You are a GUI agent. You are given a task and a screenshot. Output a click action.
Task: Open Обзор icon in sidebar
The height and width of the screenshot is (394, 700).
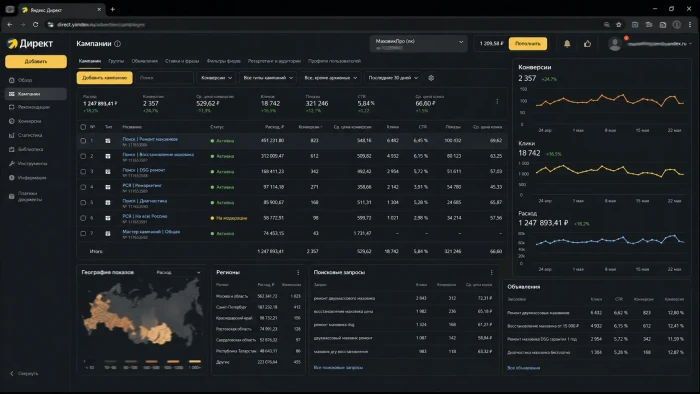pos(12,80)
